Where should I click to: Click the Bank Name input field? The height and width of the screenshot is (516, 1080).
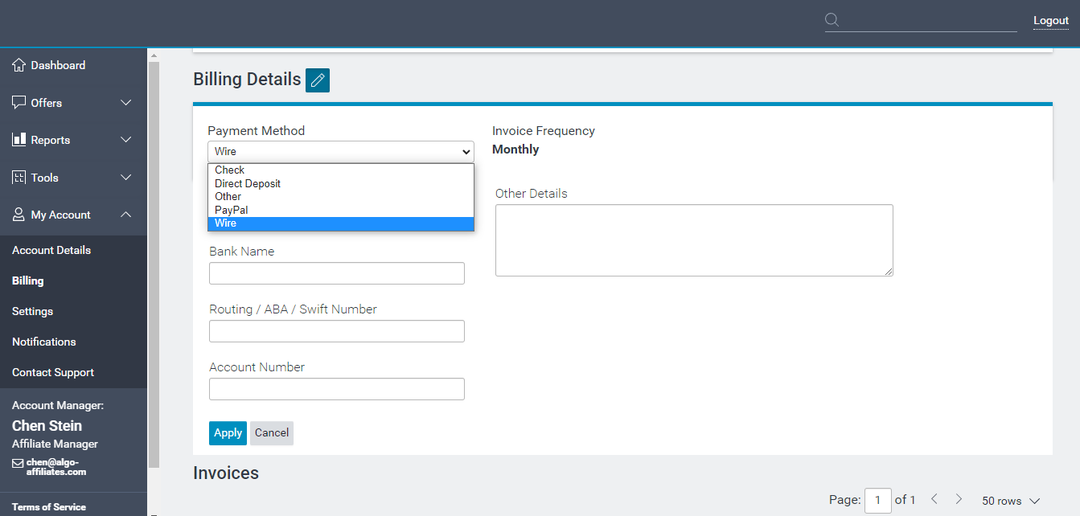[x=336, y=274]
